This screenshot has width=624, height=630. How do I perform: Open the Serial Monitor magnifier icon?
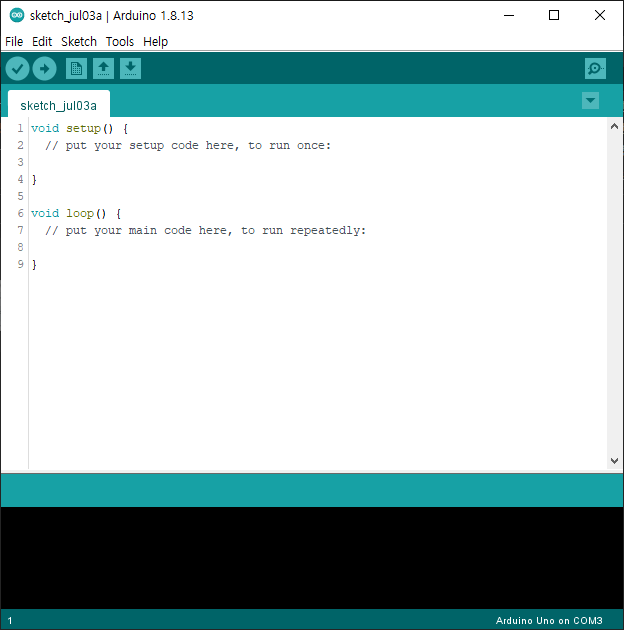(x=595, y=69)
